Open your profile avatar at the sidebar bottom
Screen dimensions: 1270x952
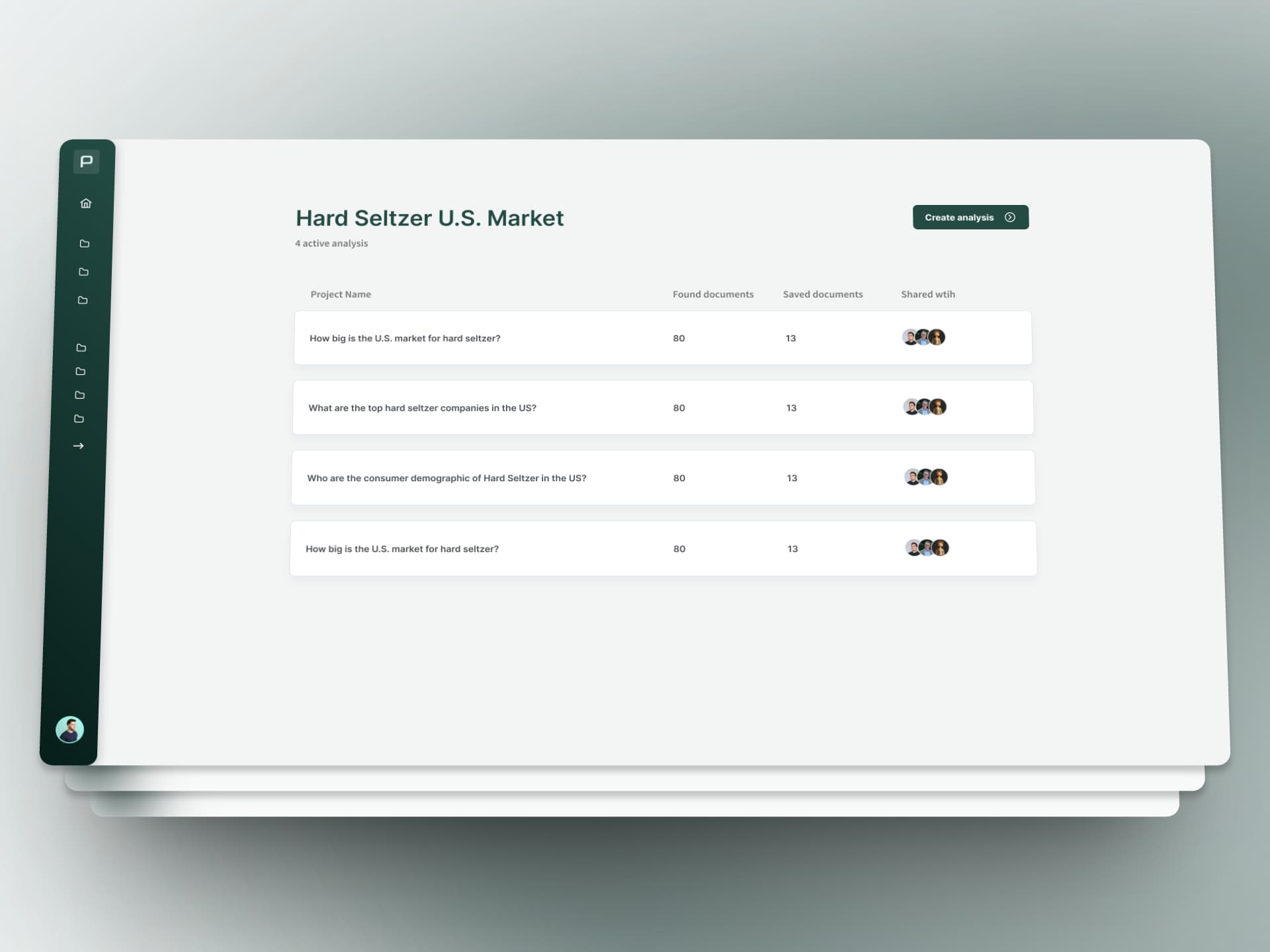click(69, 730)
